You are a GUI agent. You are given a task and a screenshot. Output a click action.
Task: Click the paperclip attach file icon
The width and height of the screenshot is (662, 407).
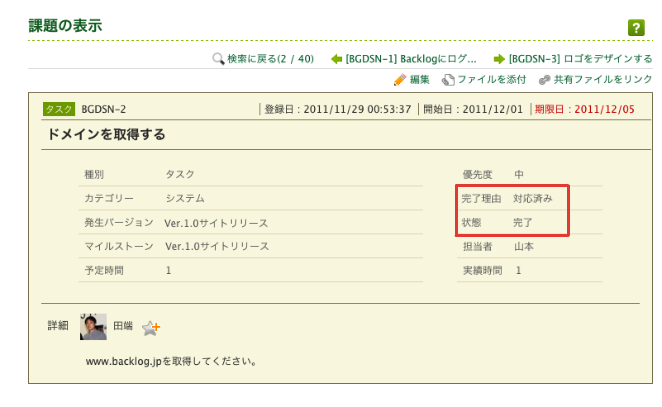click(448, 80)
